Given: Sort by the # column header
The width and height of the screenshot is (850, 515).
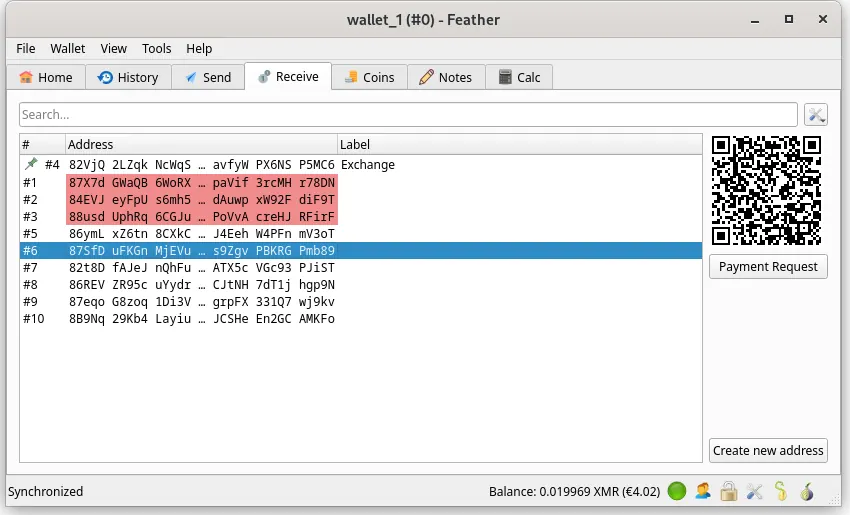Looking at the screenshot, I should pos(42,145).
